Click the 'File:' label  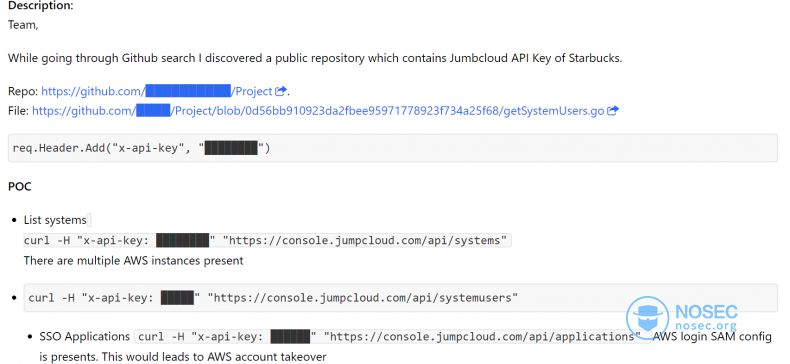click(x=19, y=111)
